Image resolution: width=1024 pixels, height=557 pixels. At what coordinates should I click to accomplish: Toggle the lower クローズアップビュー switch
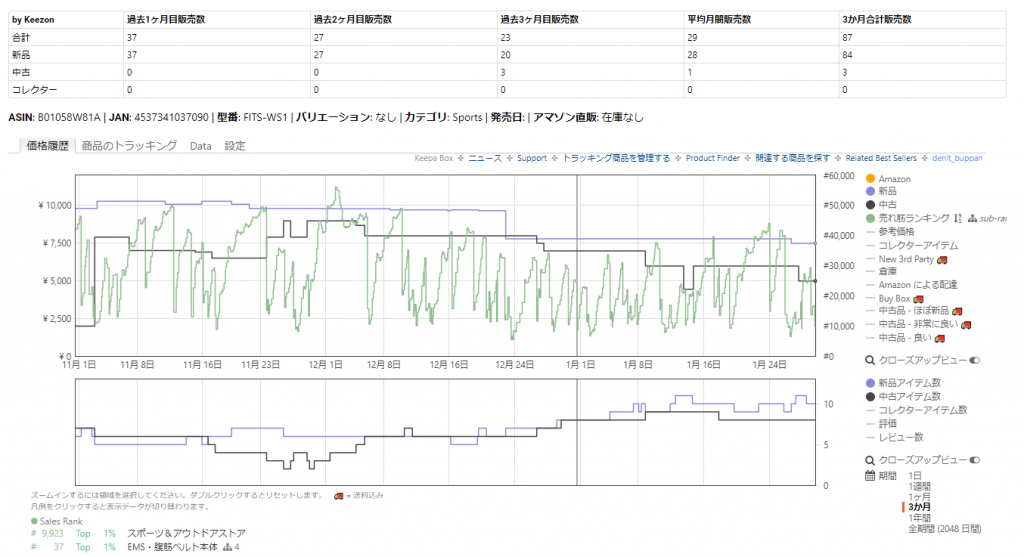click(x=975, y=459)
